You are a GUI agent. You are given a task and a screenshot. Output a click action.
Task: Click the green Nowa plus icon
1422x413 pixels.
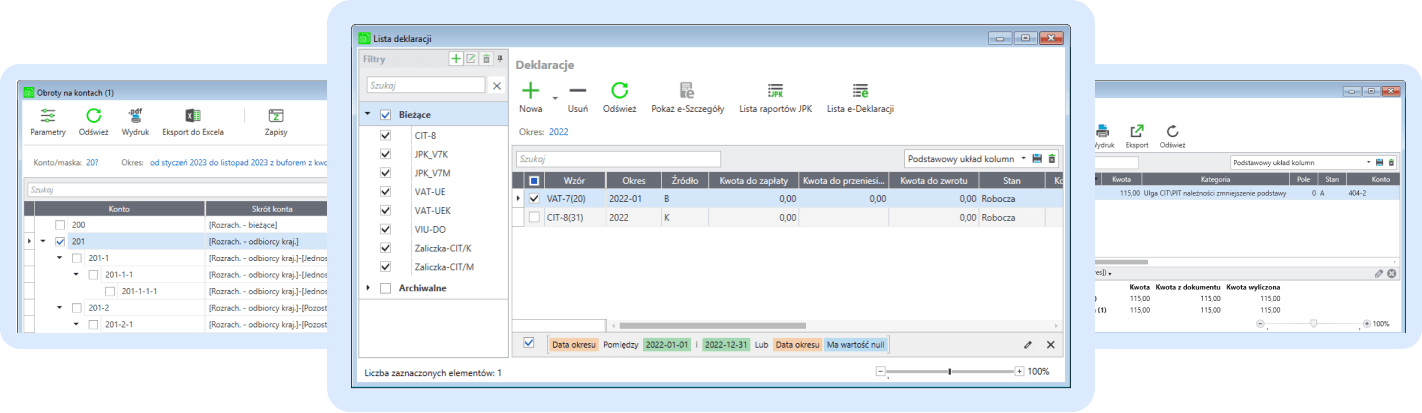(530, 91)
